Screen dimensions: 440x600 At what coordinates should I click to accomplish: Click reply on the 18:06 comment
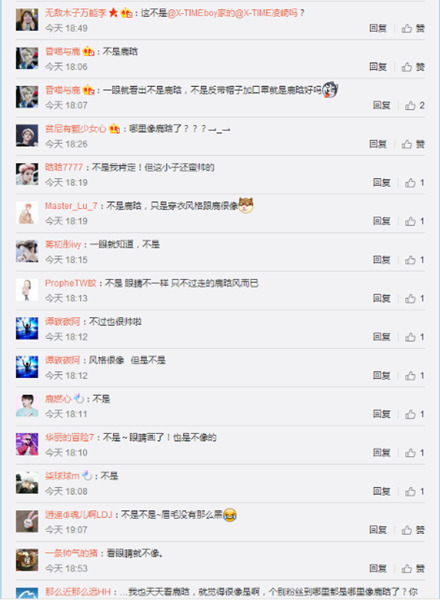[378, 67]
